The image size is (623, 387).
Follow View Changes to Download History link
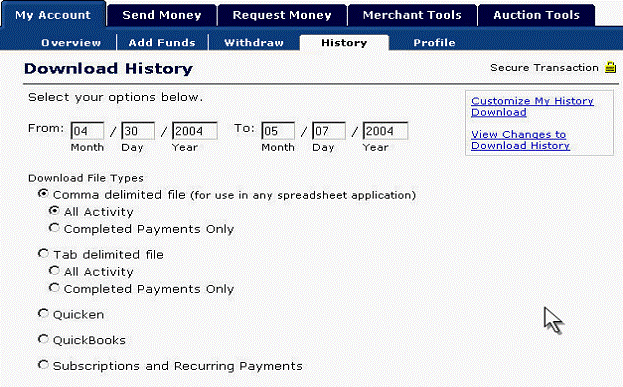(520, 140)
